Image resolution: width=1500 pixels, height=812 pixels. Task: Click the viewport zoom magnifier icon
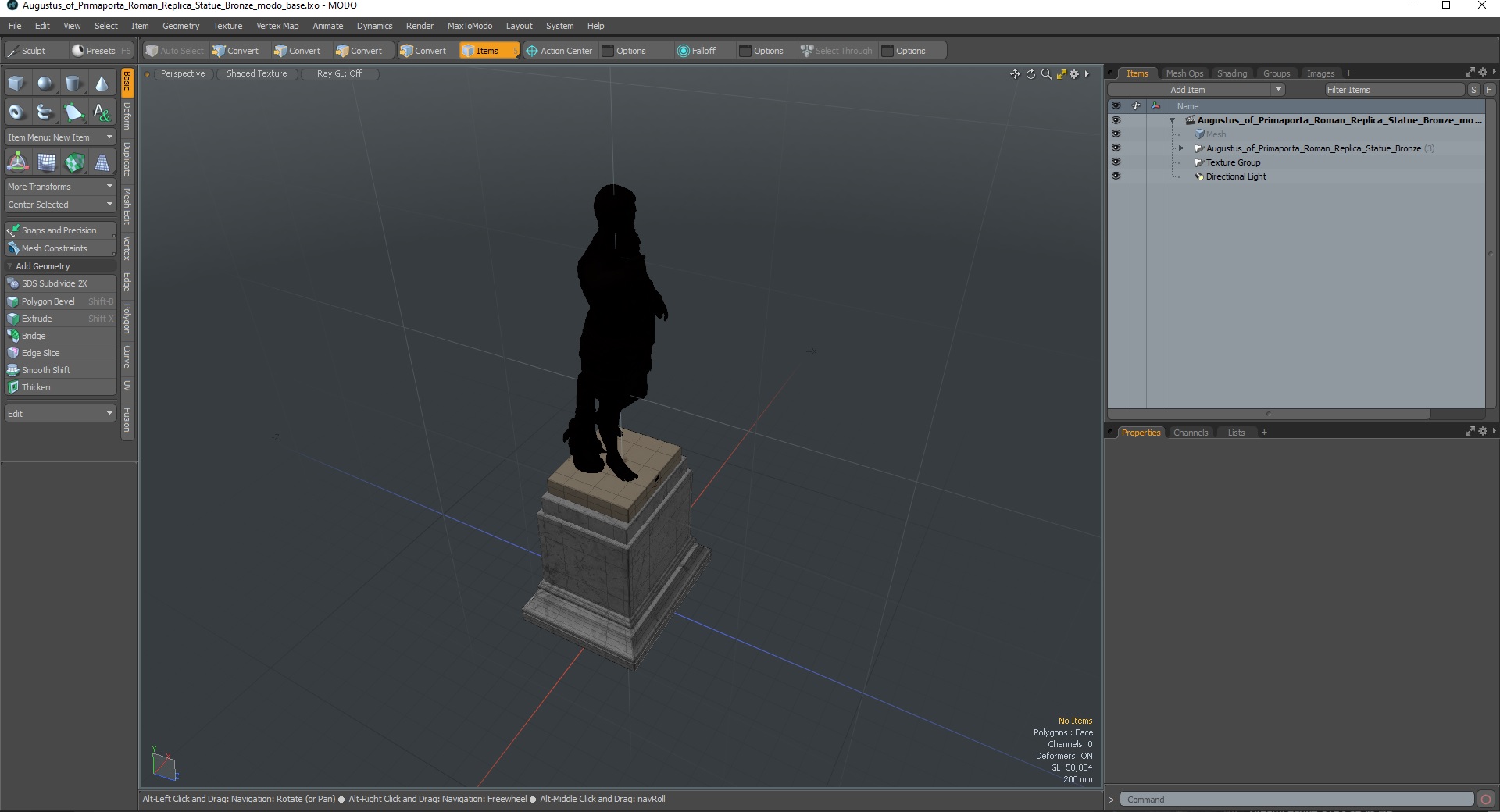[1046, 74]
